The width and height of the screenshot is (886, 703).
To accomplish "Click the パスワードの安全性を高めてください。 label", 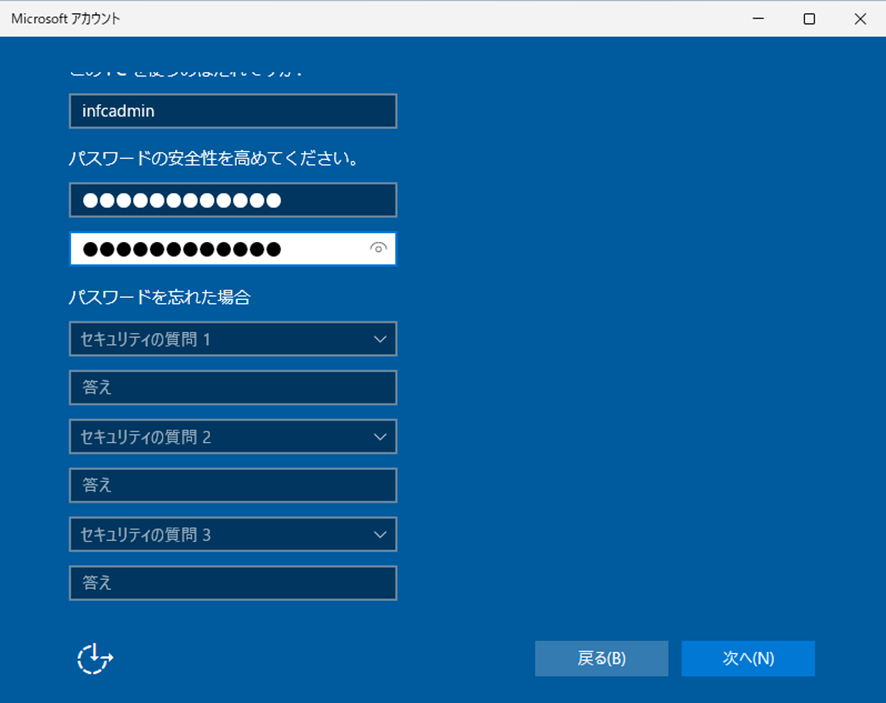I will click(214, 158).
